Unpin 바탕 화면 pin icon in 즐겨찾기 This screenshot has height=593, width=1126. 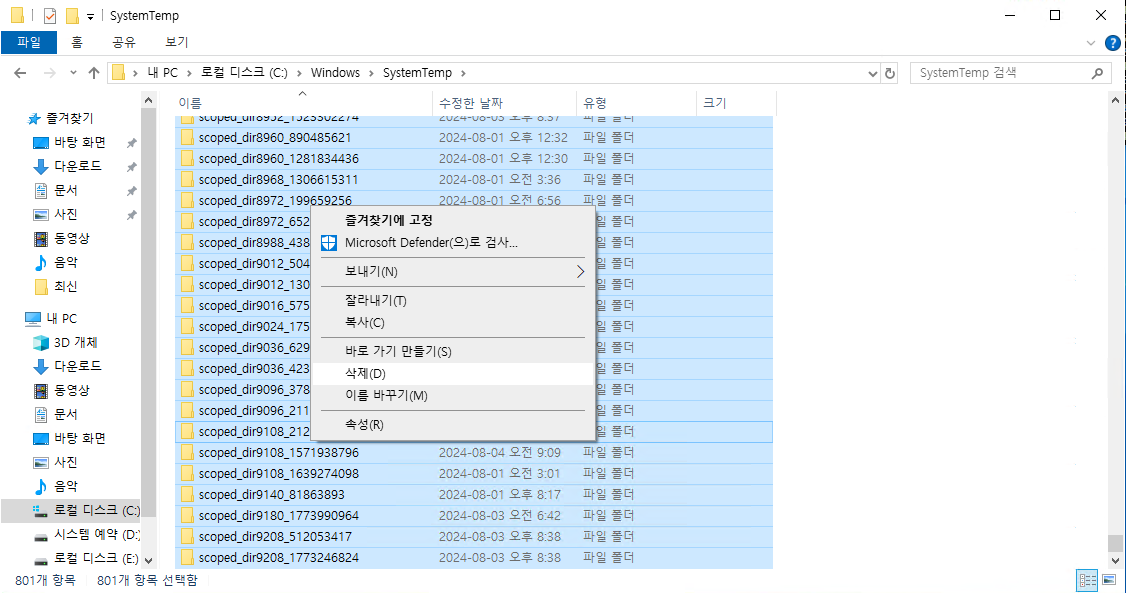tap(131, 142)
